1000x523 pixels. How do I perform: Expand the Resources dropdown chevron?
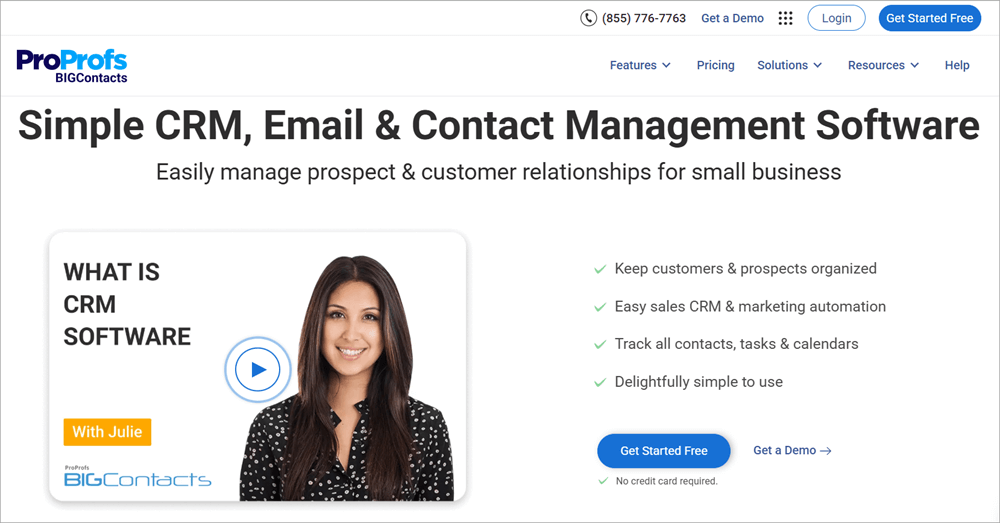(x=915, y=65)
